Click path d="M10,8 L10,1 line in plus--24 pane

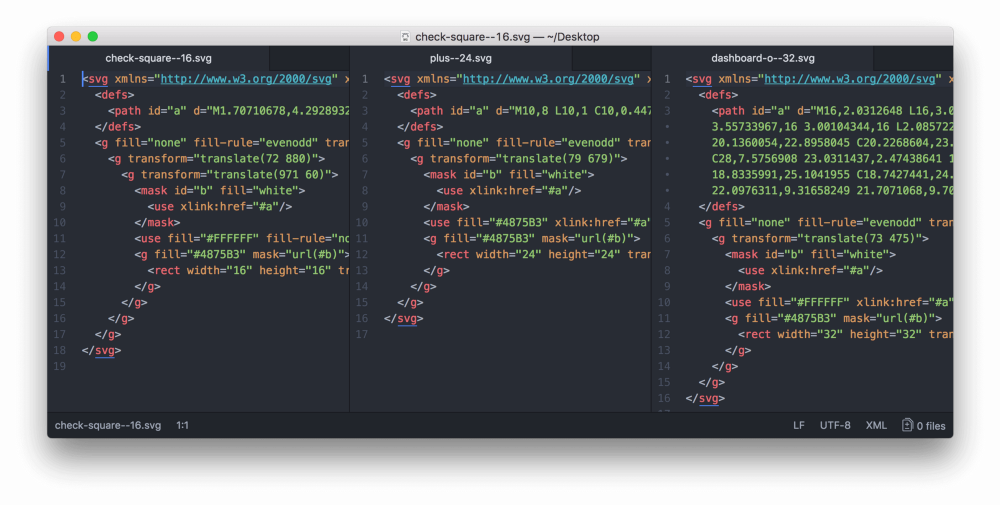[x=531, y=111]
